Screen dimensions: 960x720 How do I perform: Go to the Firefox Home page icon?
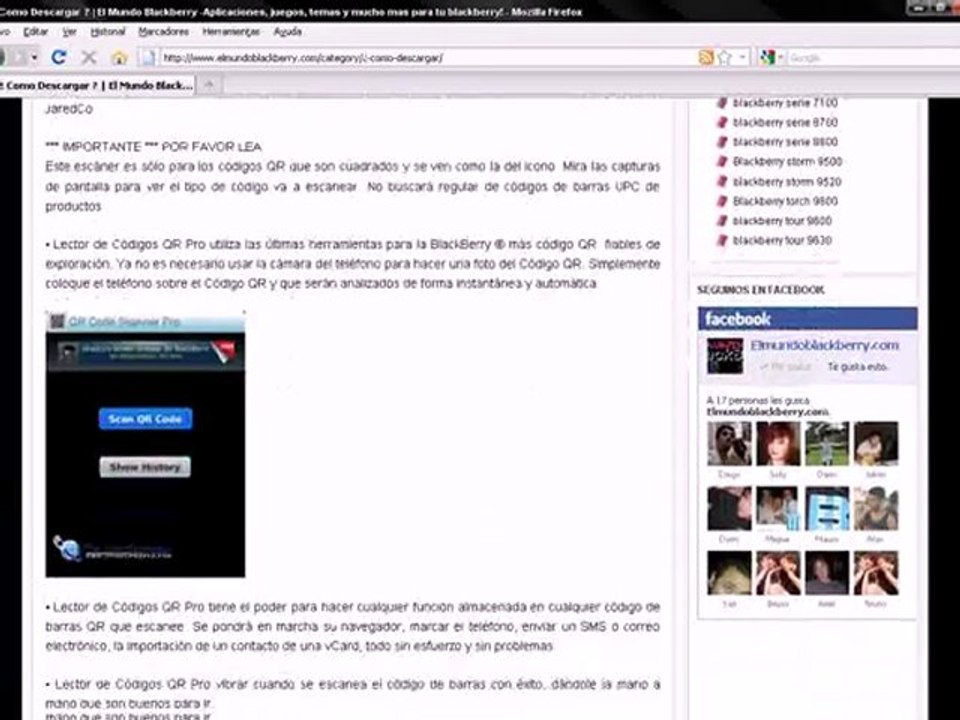119,58
